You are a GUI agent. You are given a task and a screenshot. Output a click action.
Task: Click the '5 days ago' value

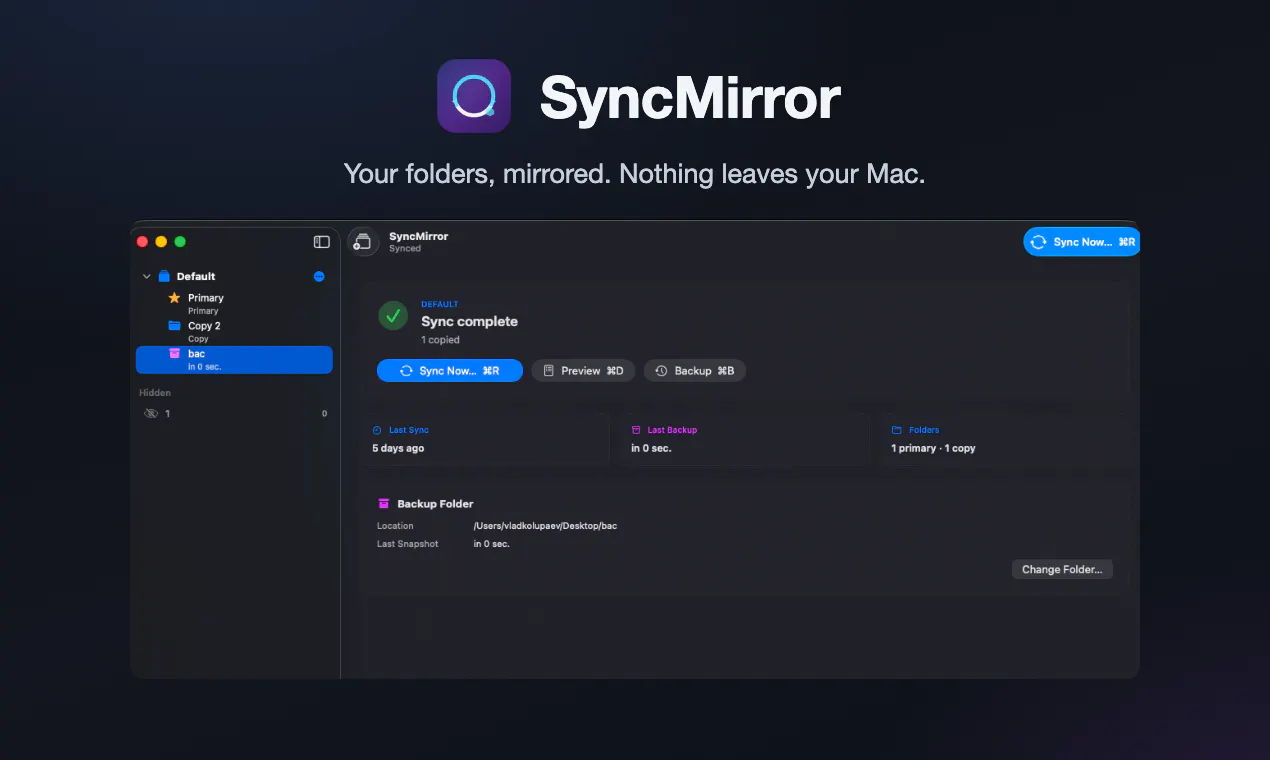pyautogui.click(x=398, y=448)
